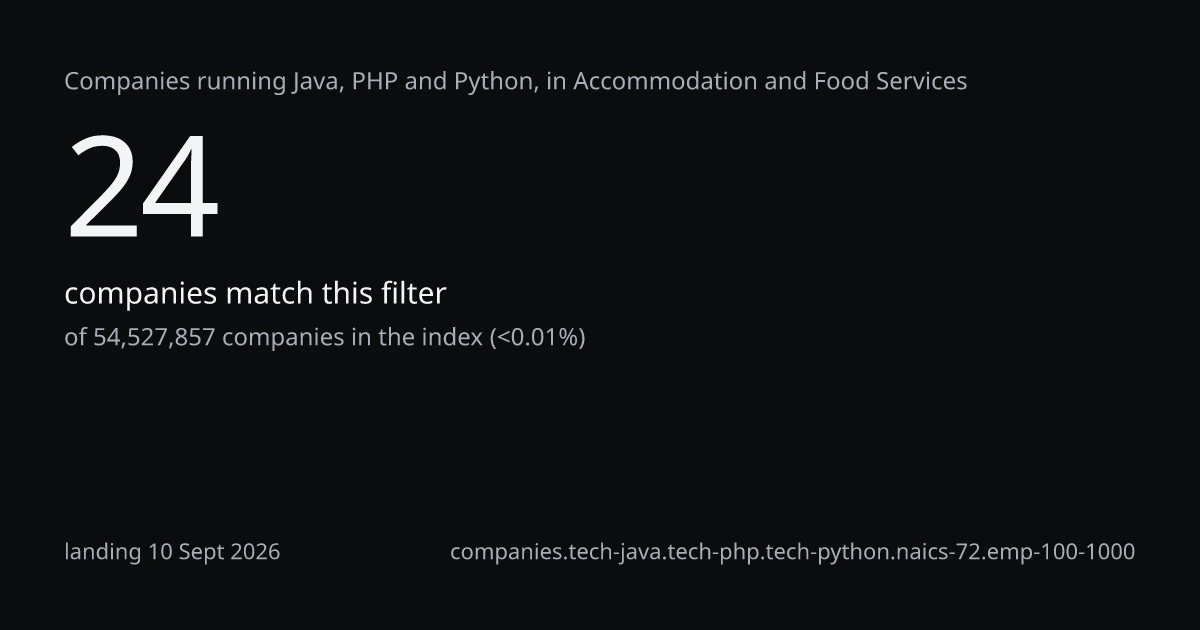Click the 'companies match this filter' text
The width and height of the screenshot is (1200, 630).
(255, 294)
